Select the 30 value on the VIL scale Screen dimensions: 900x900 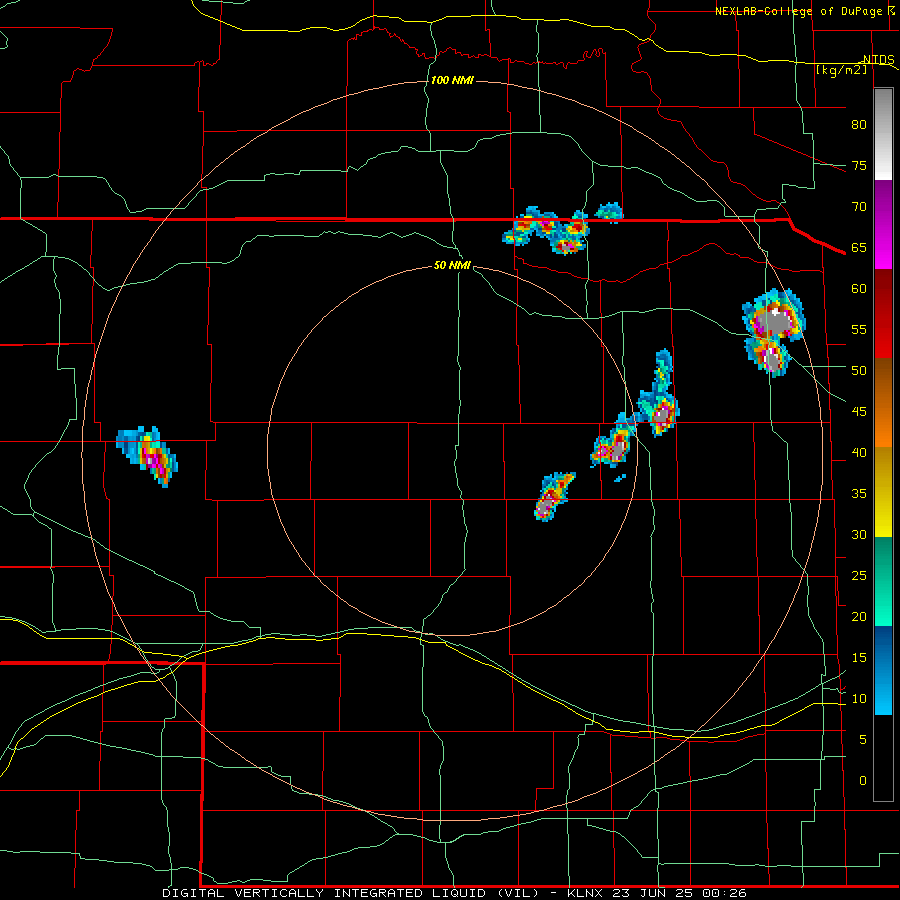click(859, 534)
